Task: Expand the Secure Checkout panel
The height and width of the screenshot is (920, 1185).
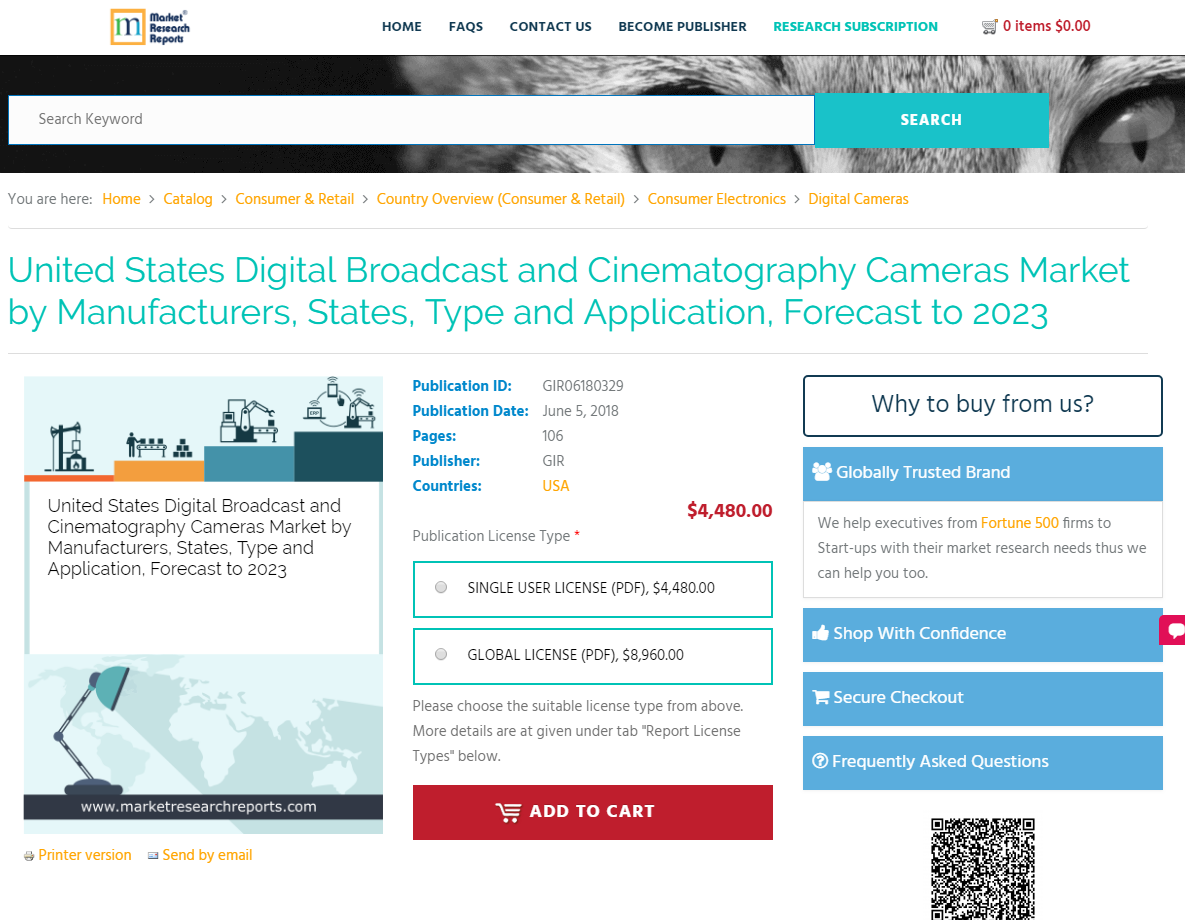Action: 982,699
